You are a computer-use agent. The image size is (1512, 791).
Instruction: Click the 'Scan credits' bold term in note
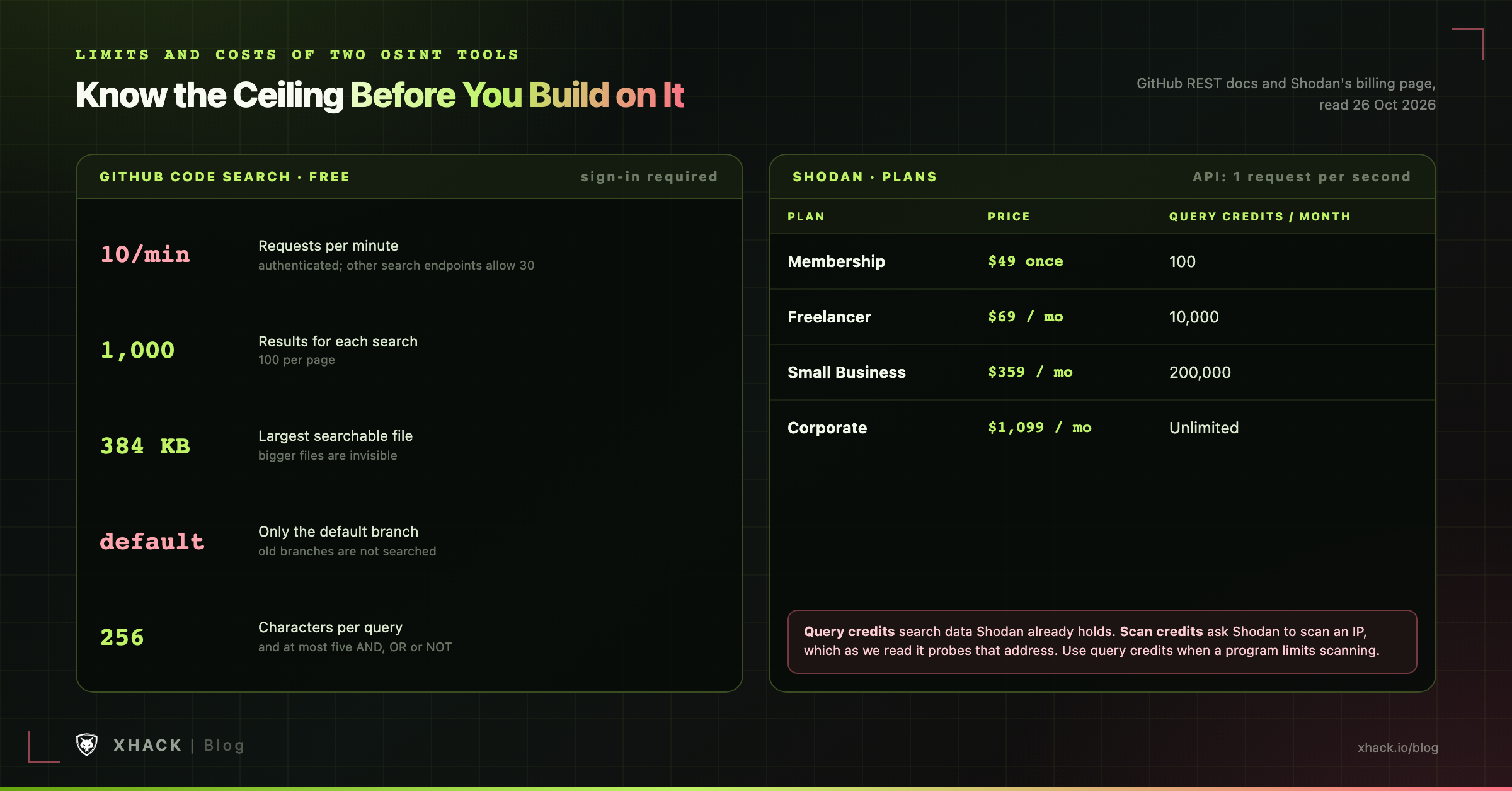point(1161,632)
